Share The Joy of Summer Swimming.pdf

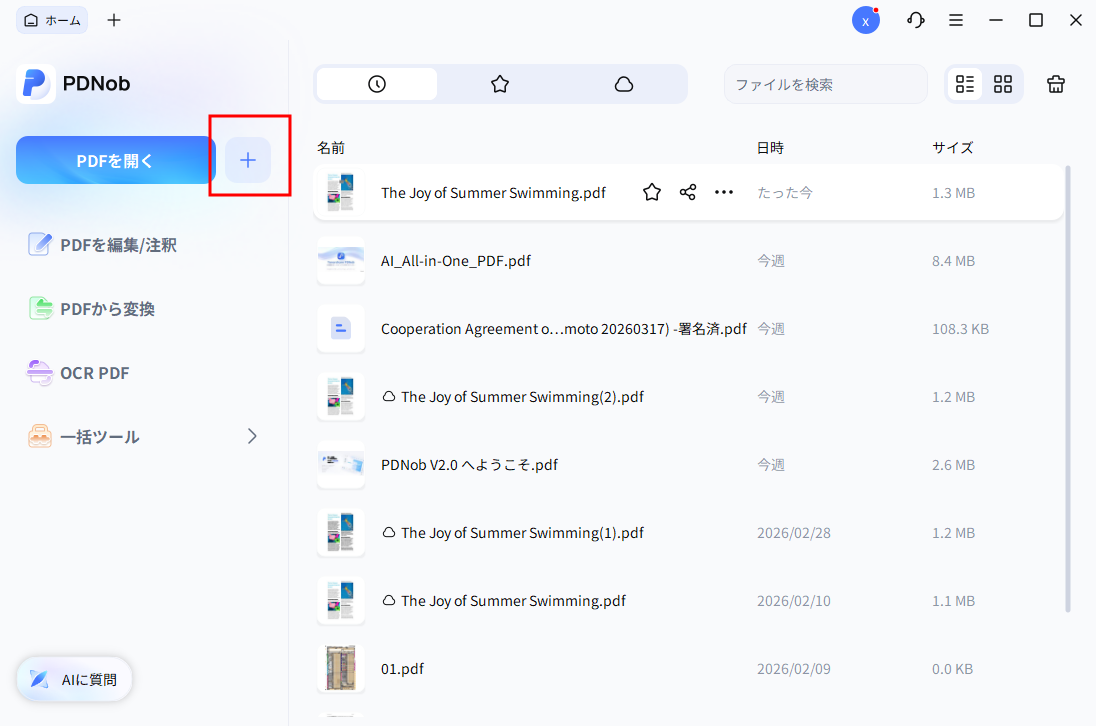coord(688,192)
